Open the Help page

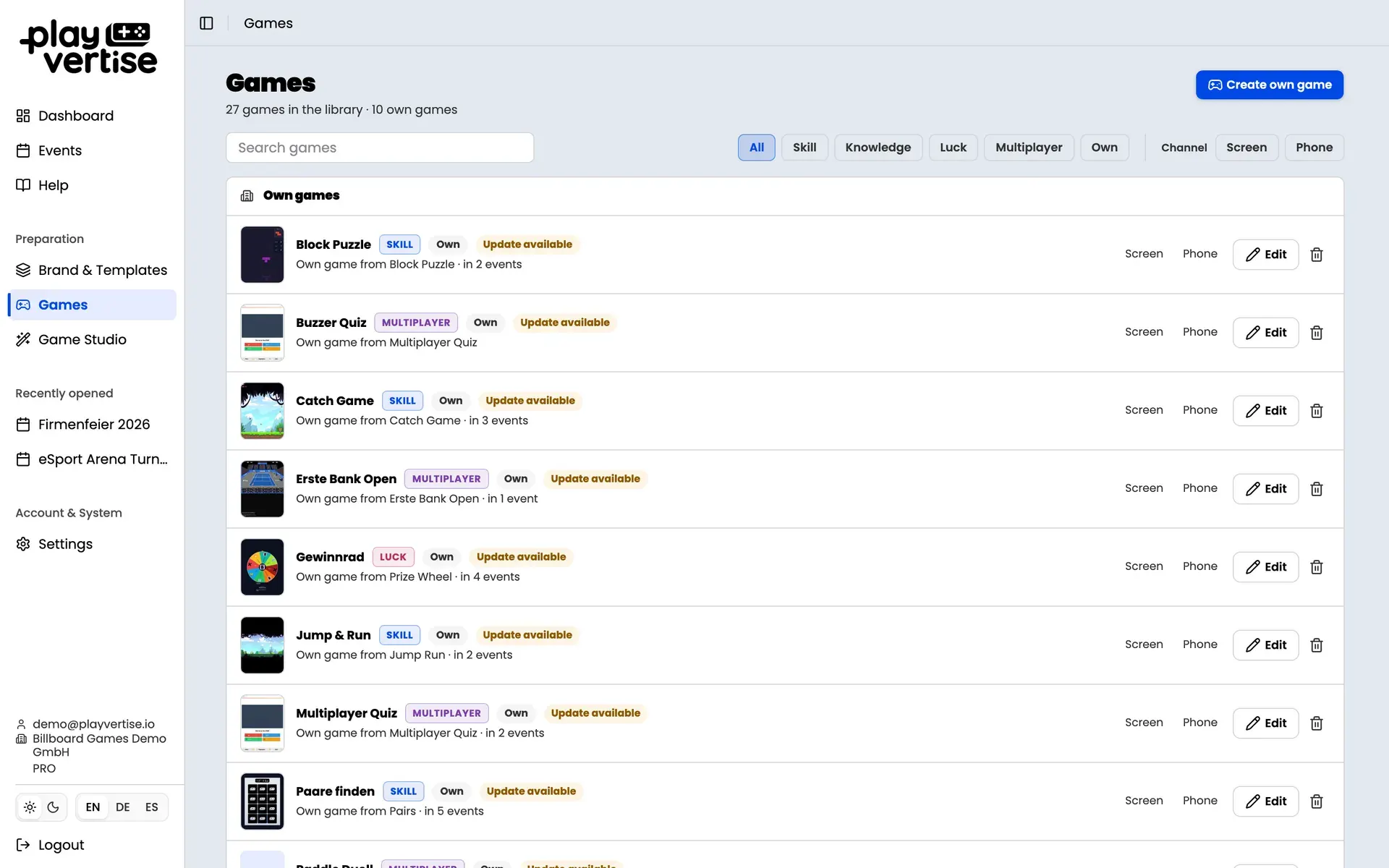click(x=92, y=185)
